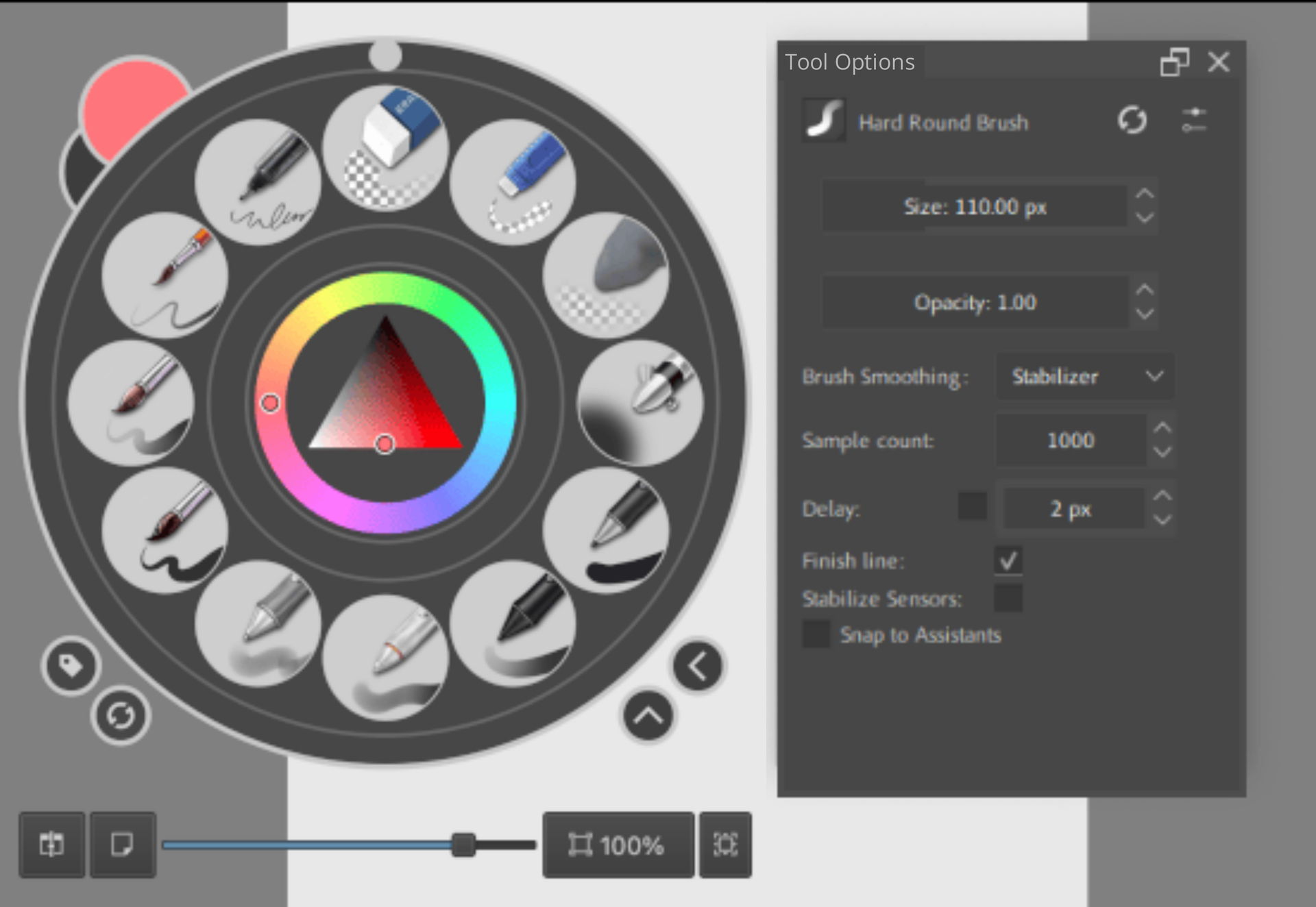Click the fit-to-view button beside 100%
1316x907 pixels.
pos(725,845)
